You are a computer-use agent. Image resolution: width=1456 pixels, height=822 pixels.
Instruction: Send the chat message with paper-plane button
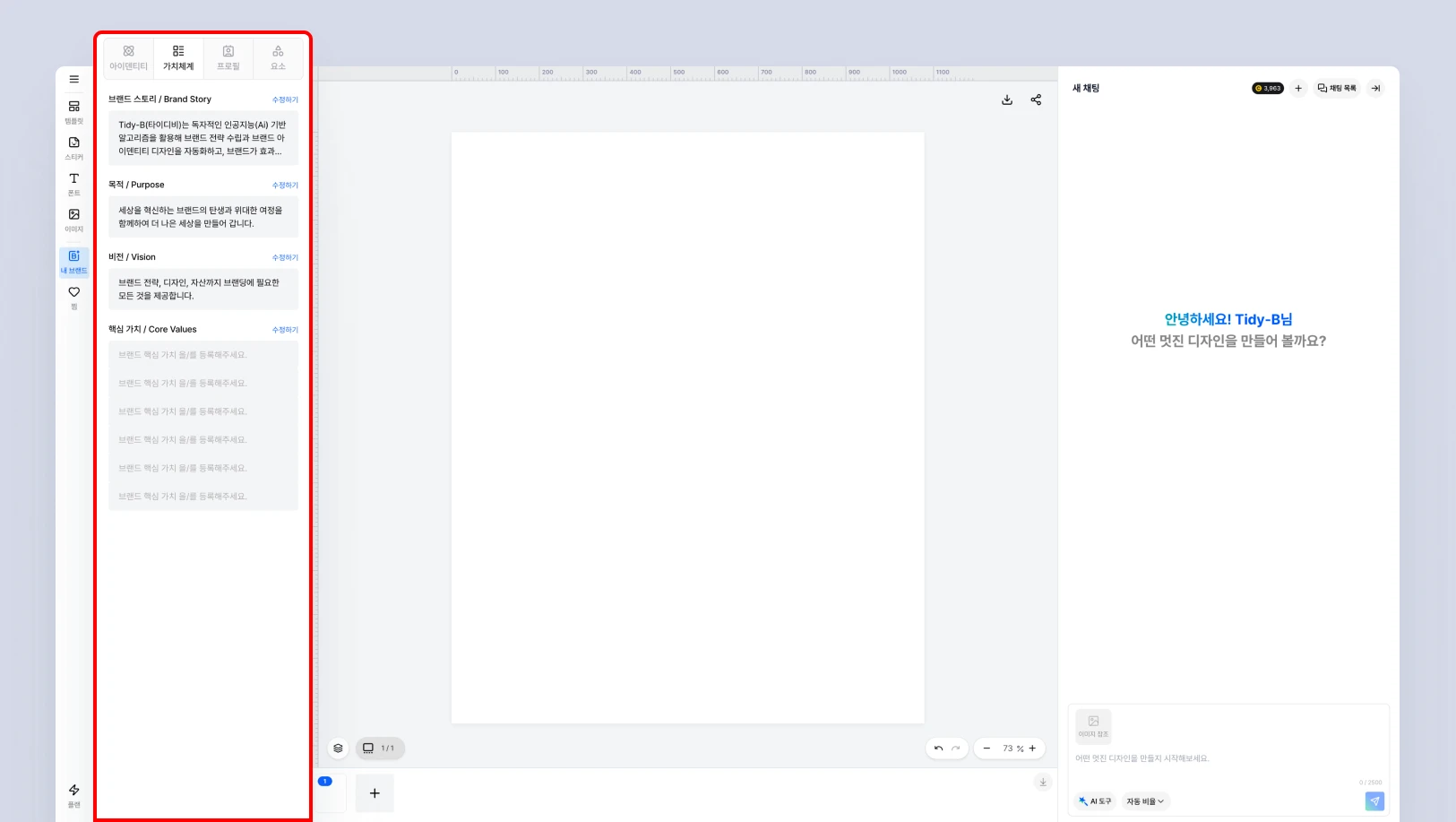[1374, 801]
